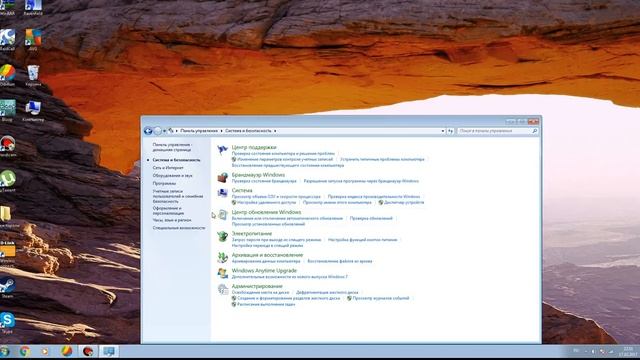Click Освобождение места на диске link
The image size is (640, 360).
point(260,292)
